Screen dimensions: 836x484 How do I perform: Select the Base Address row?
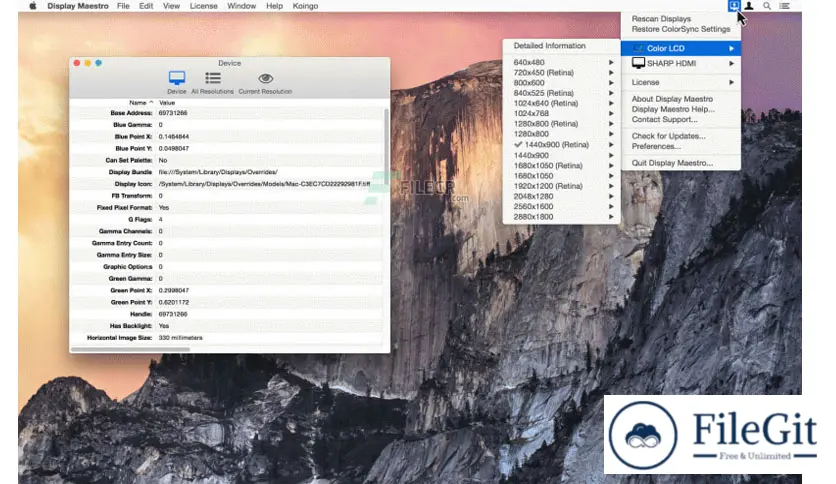tap(227, 113)
